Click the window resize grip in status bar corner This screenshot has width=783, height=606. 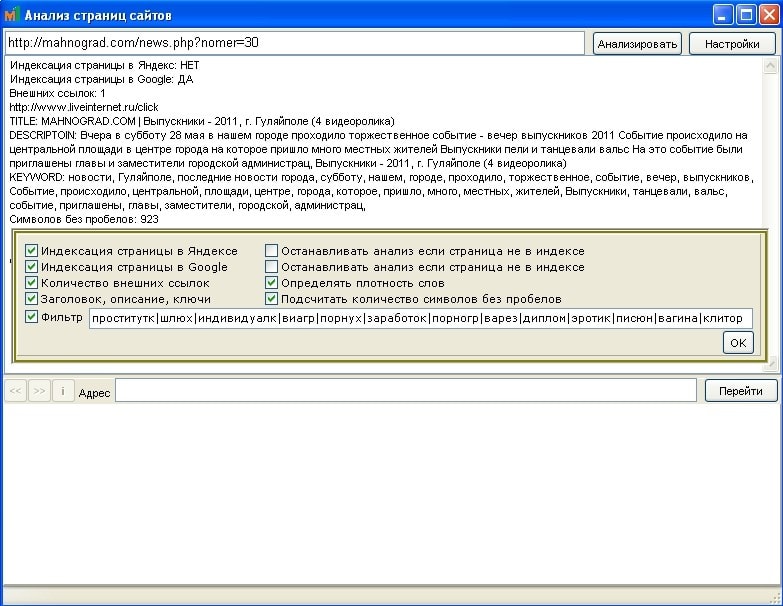[775, 598]
